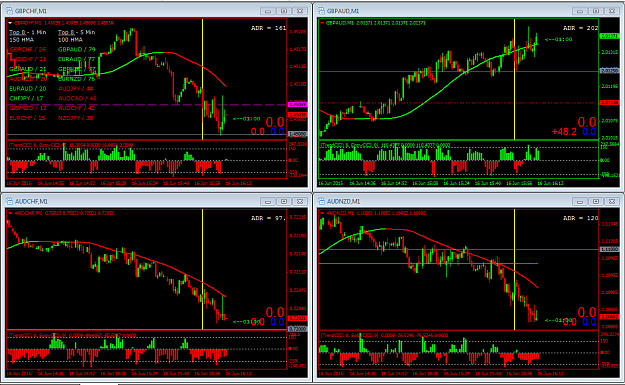Image resolution: width=625 pixels, height=385 pixels.
Task: Click the 'Top 8 - 5 Min' heading
Action: pos(77,32)
